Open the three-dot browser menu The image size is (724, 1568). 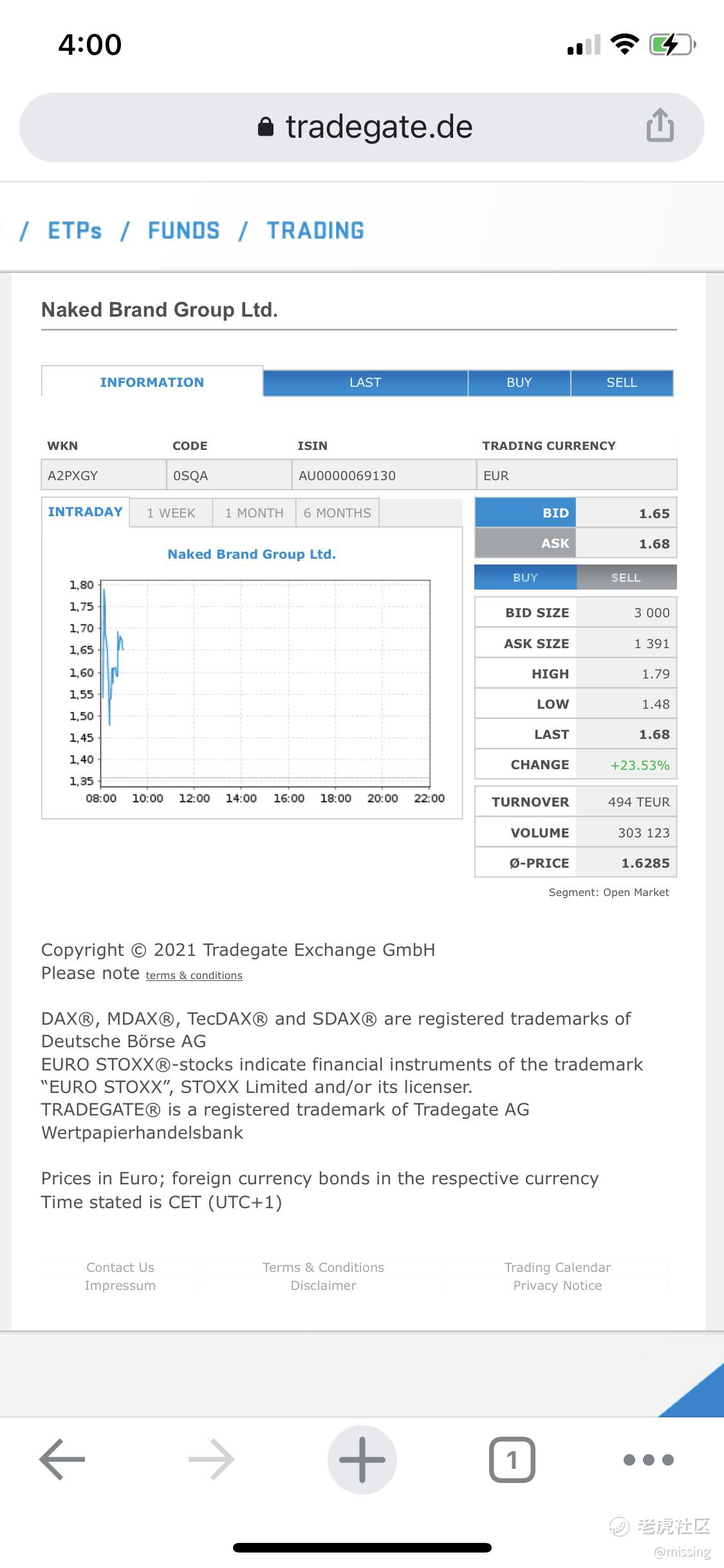click(649, 1459)
